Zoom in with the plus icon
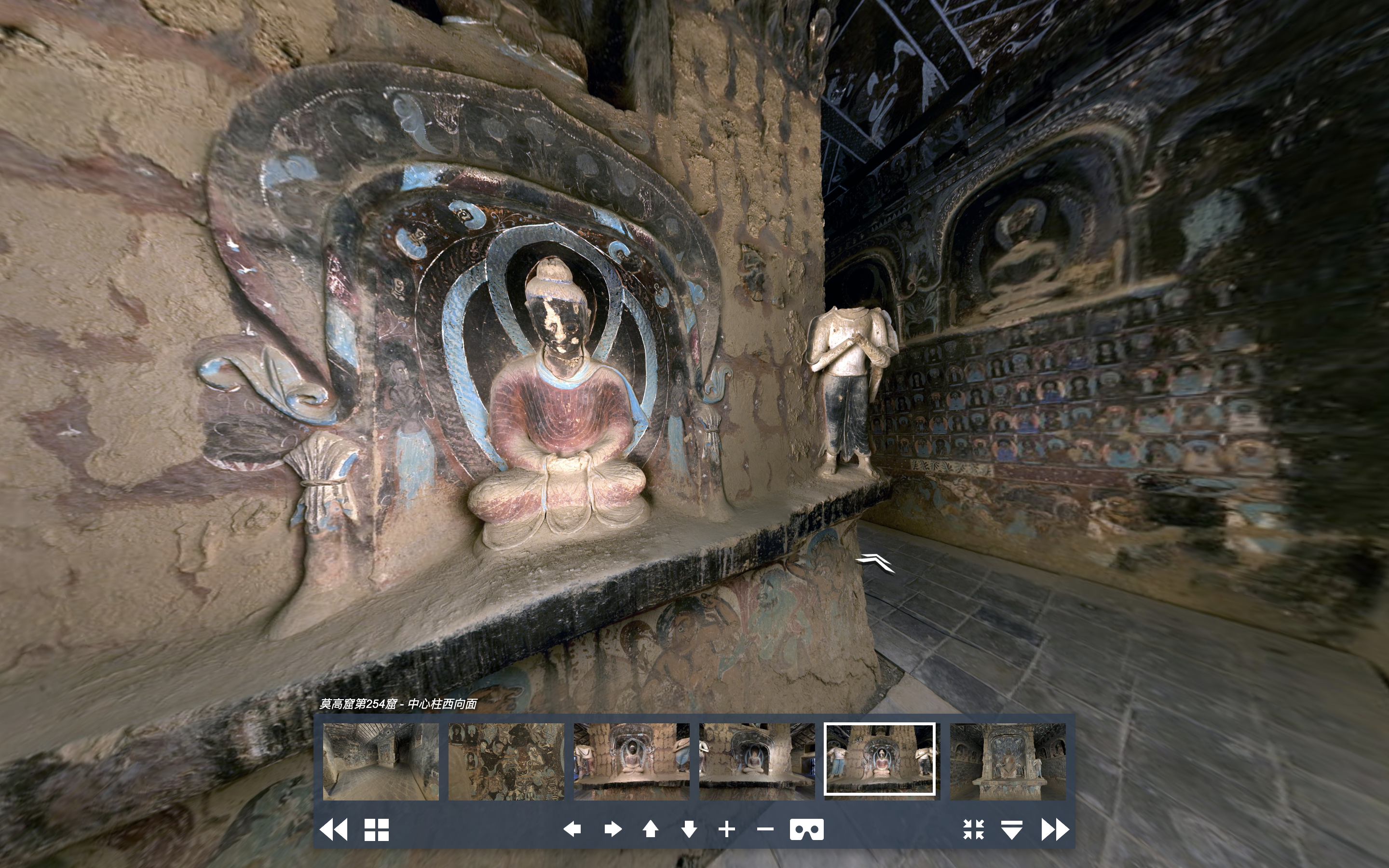 727,829
